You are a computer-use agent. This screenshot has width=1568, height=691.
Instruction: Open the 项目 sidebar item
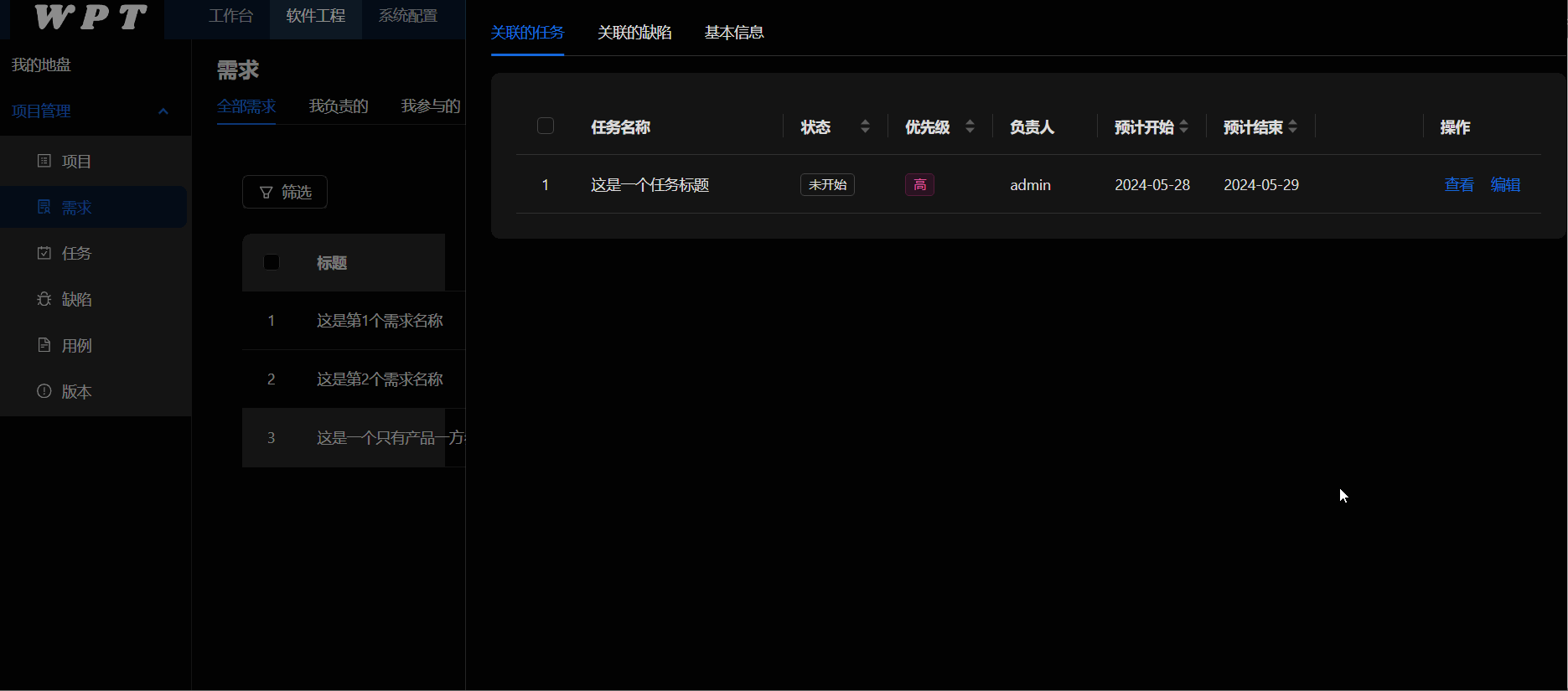click(76, 162)
